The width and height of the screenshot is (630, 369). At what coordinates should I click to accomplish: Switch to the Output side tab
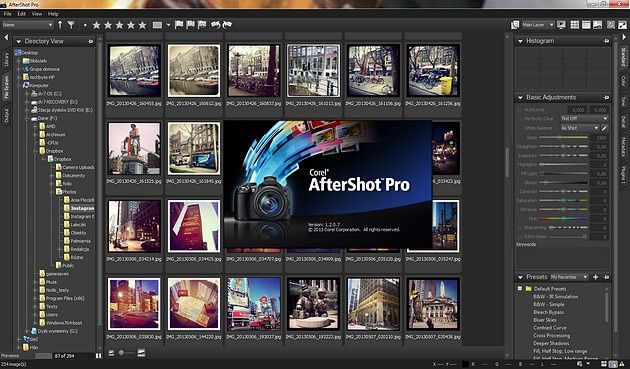click(x=6, y=116)
